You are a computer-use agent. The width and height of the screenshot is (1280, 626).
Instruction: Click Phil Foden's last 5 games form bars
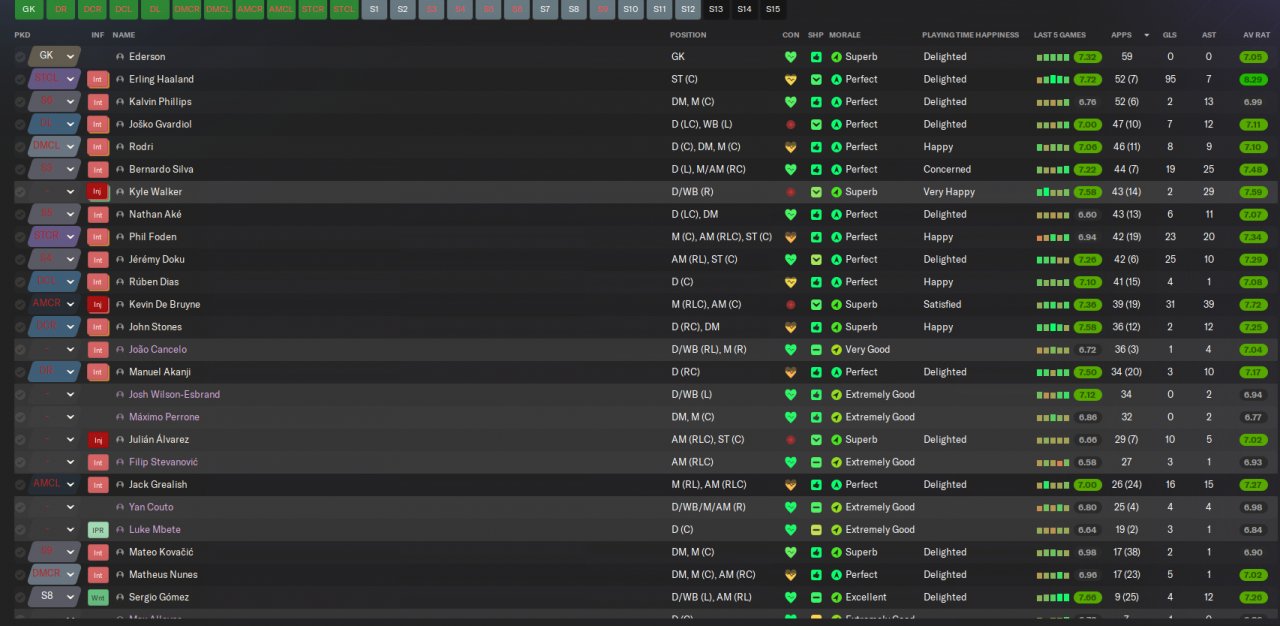1052,237
